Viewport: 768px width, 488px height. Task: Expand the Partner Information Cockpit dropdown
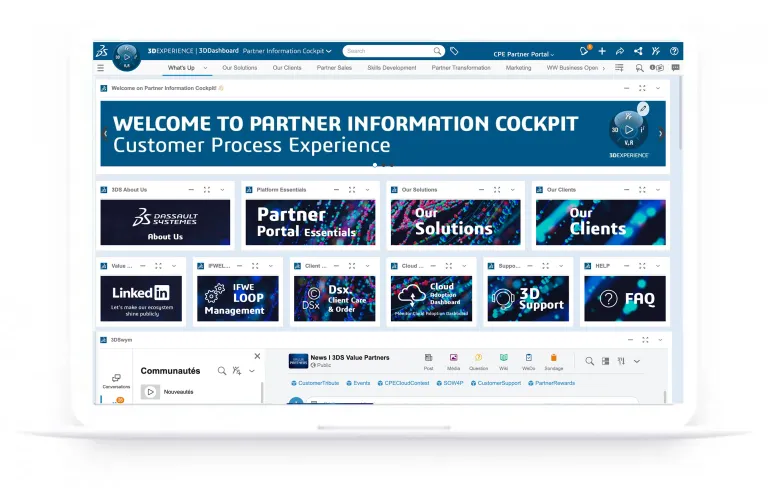pyautogui.click(x=329, y=51)
